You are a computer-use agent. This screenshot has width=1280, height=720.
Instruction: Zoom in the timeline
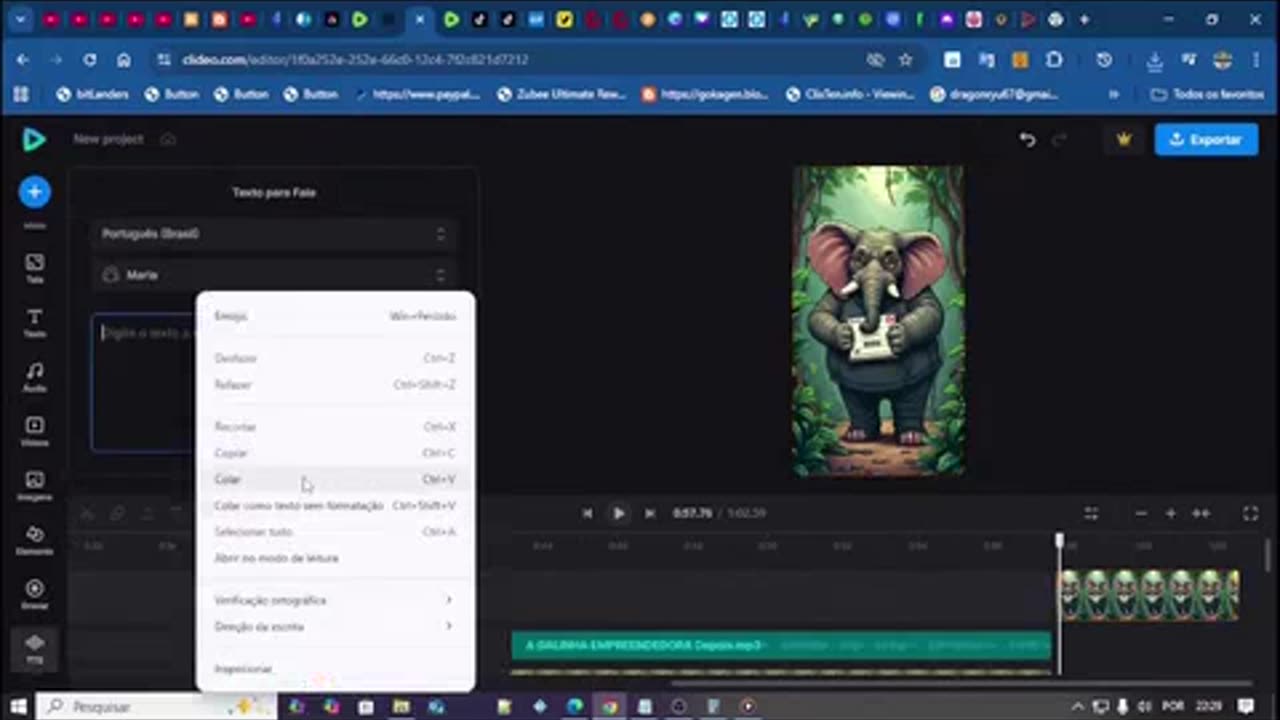pos(1170,513)
